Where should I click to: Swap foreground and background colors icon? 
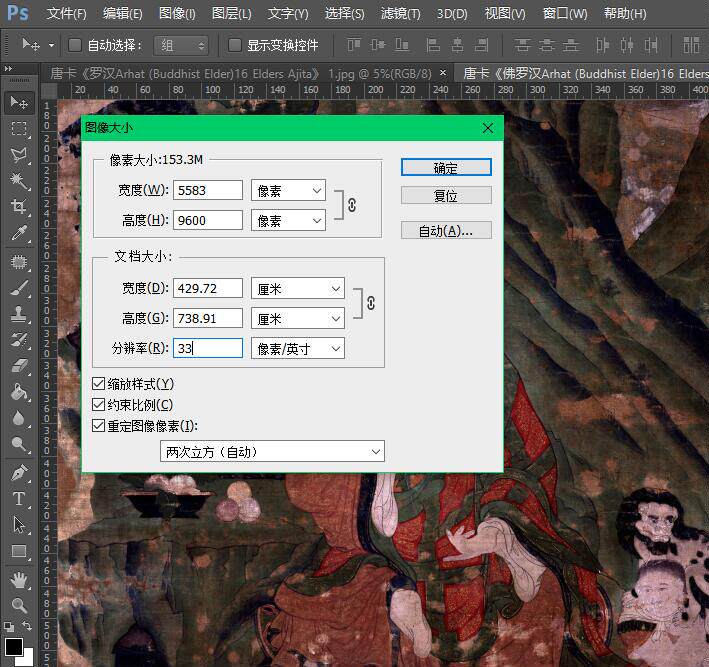pos(27,625)
